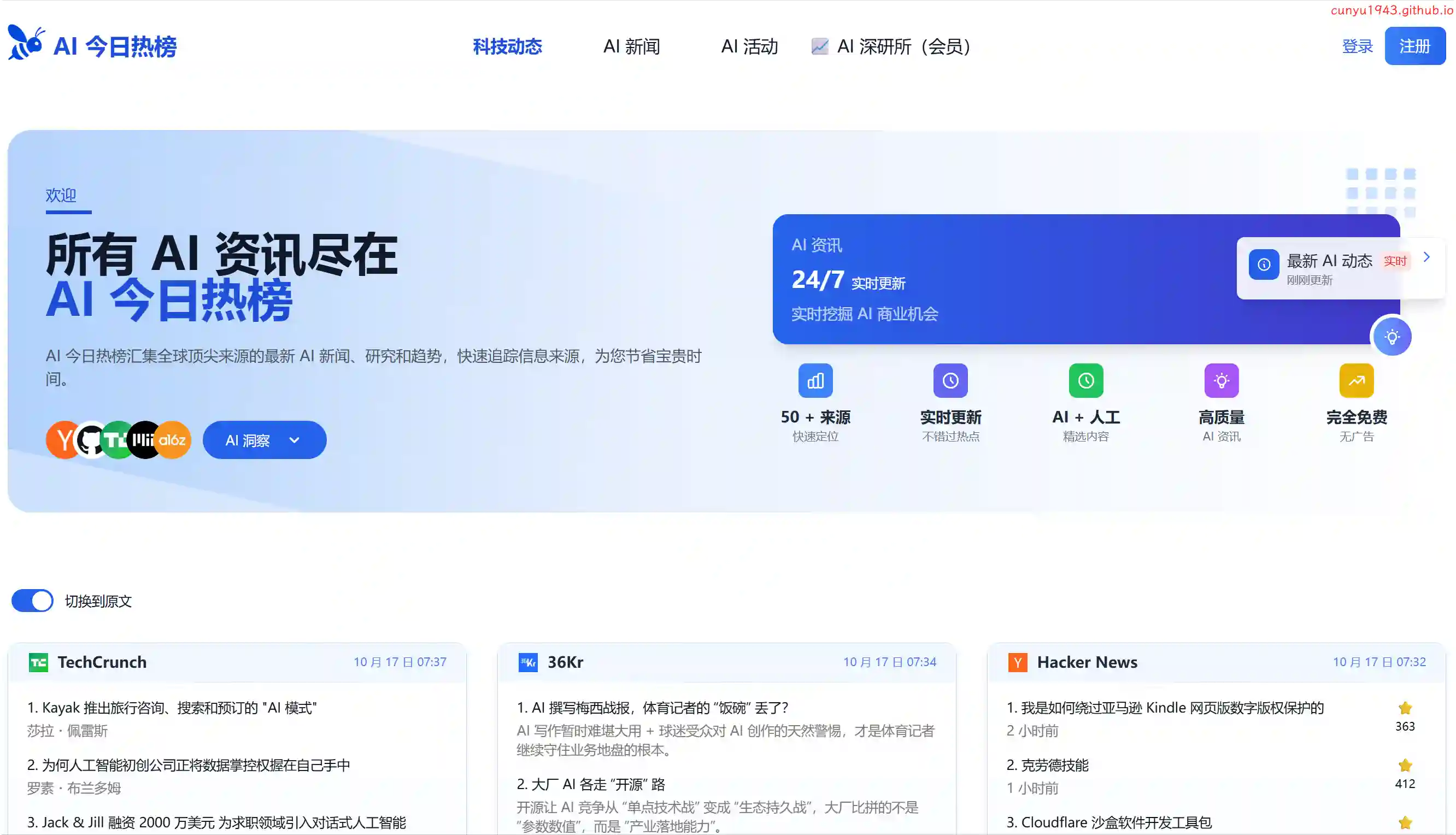Click the star on Kindle post
Image resolution: width=1456 pixels, height=835 pixels.
[x=1405, y=708]
